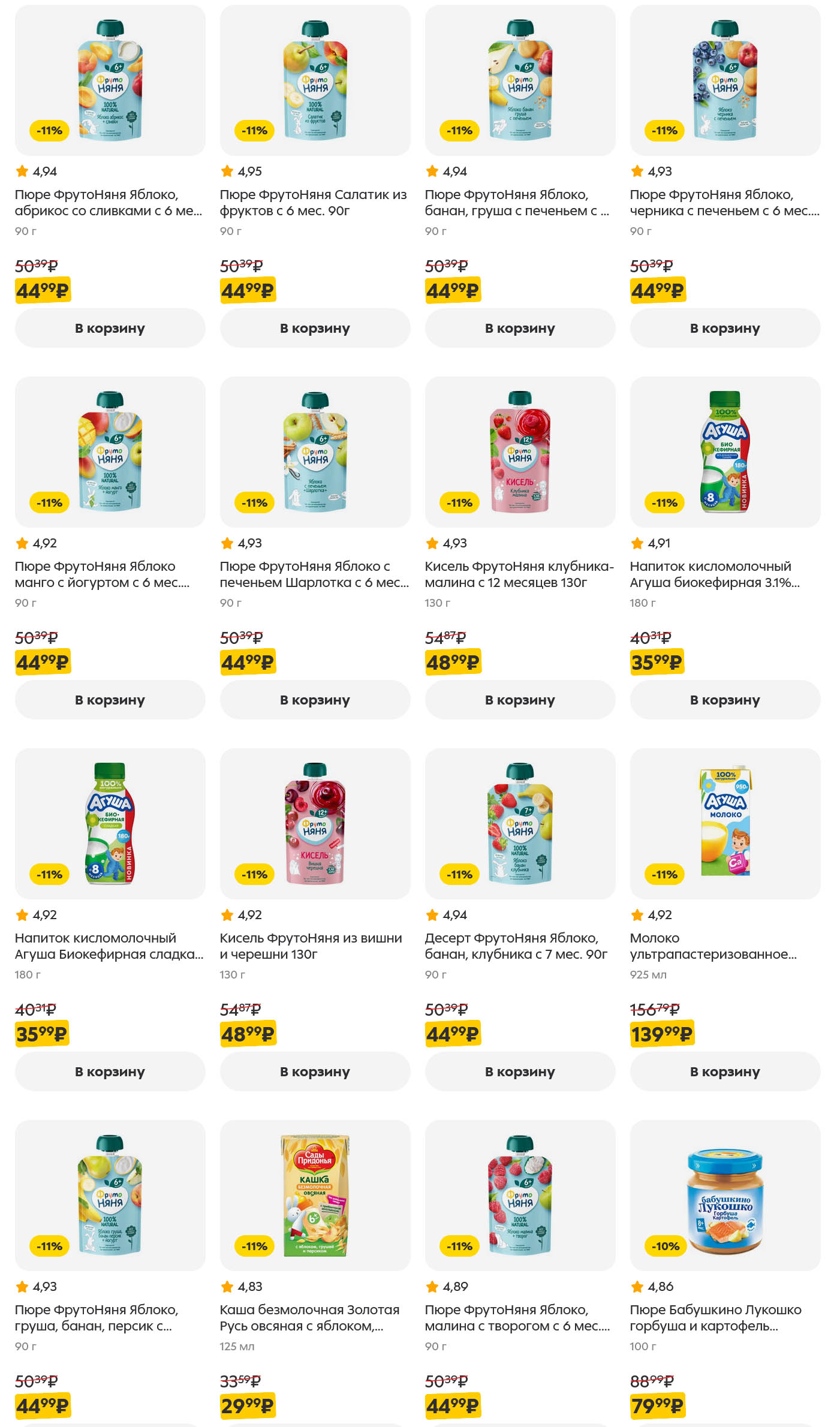840x1427 pixels.
Task: Click the -10% discount badge
Action: coord(665,1246)
